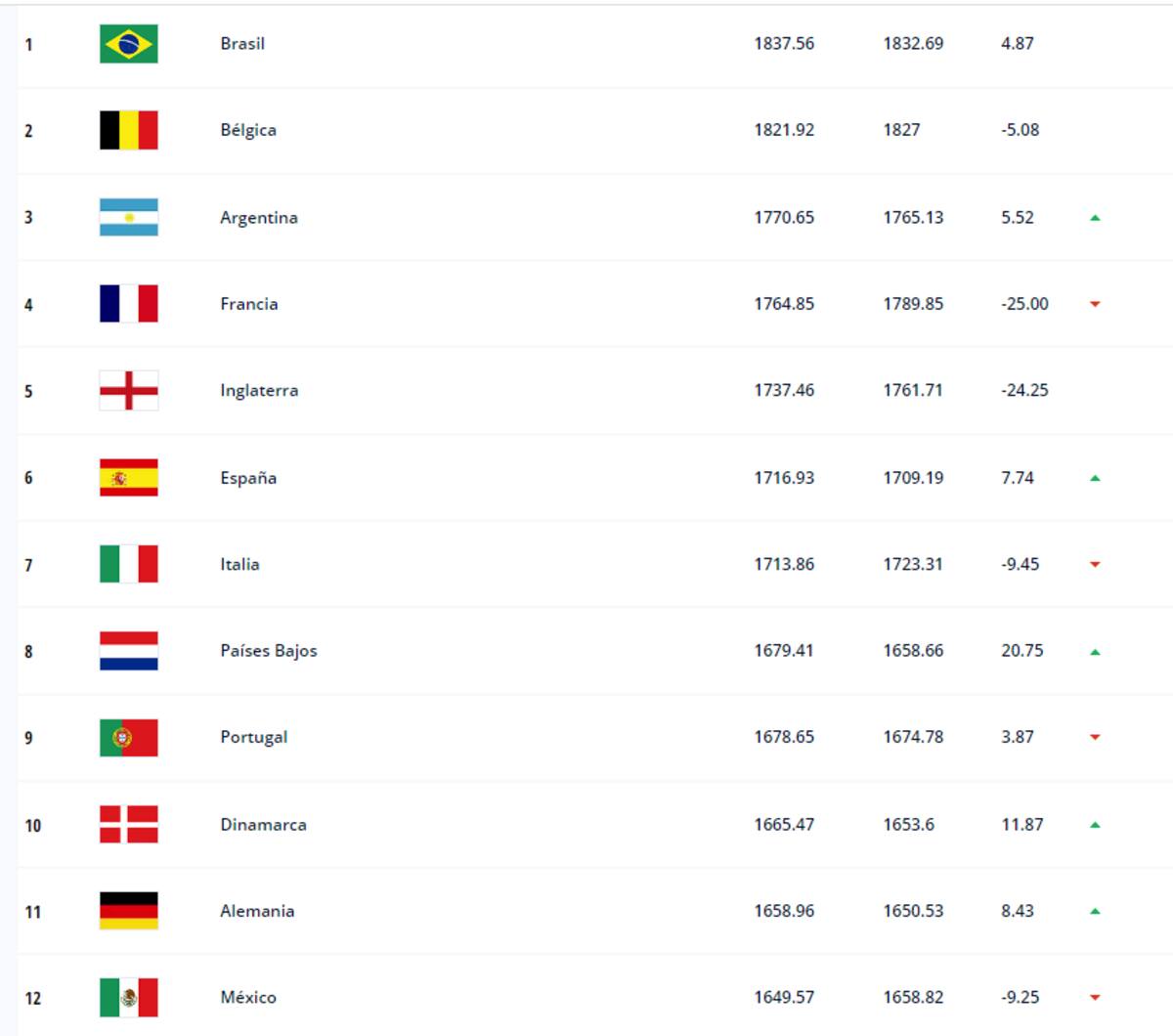Select the Netherlands flag icon
This screenshot has height=1036, width=1173.
128,651
